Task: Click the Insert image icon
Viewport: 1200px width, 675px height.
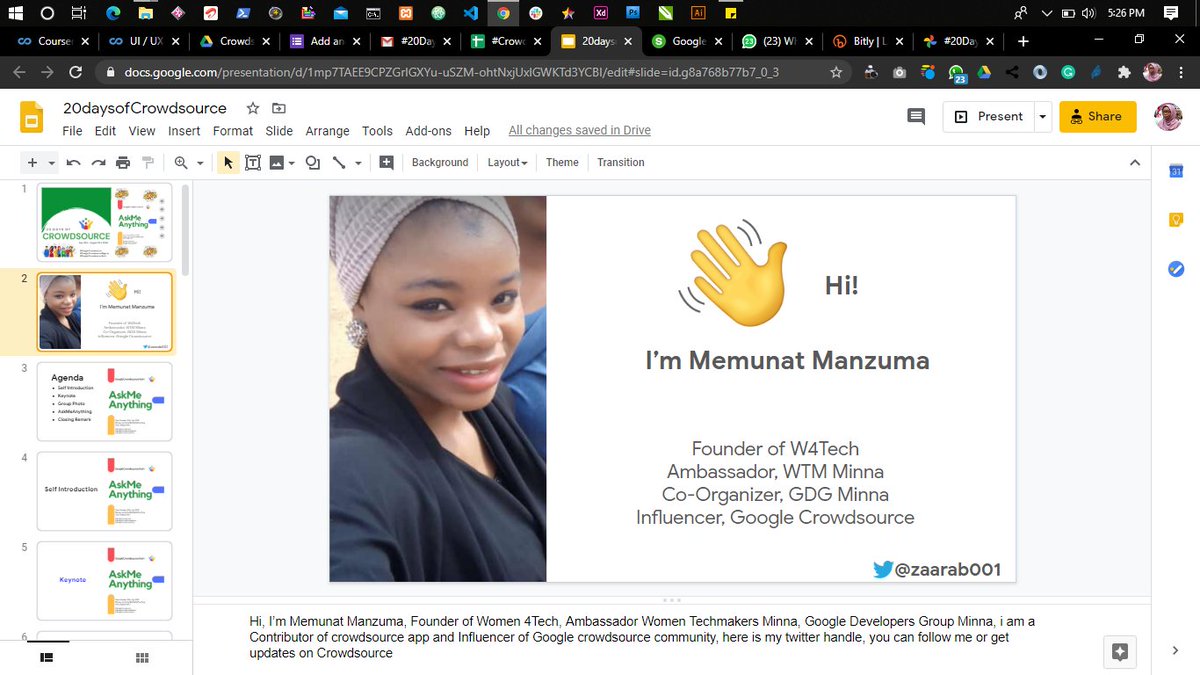Action: (x=277, y=162)
